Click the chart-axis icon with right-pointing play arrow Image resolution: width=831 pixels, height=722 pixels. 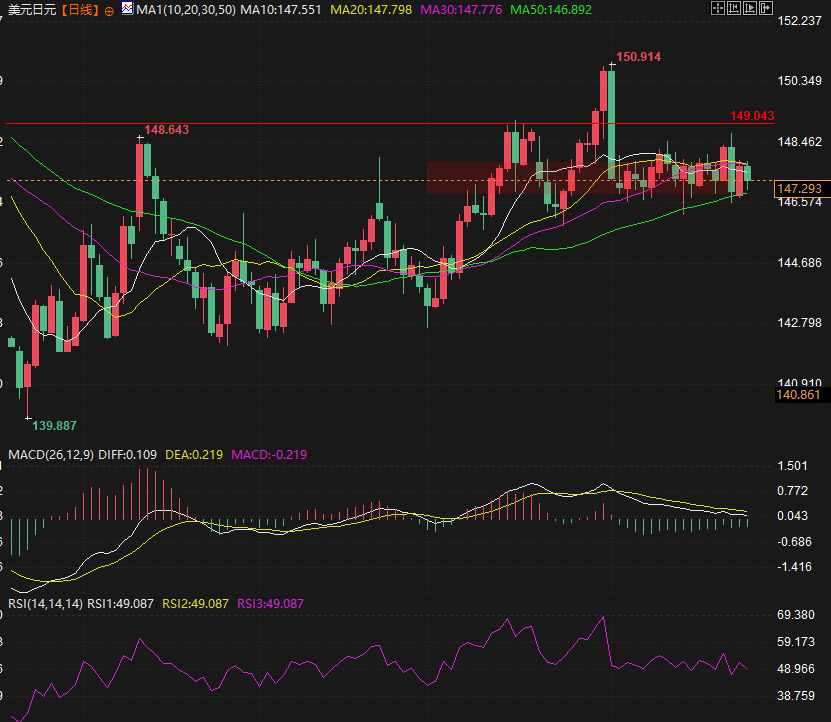[750, 8]
